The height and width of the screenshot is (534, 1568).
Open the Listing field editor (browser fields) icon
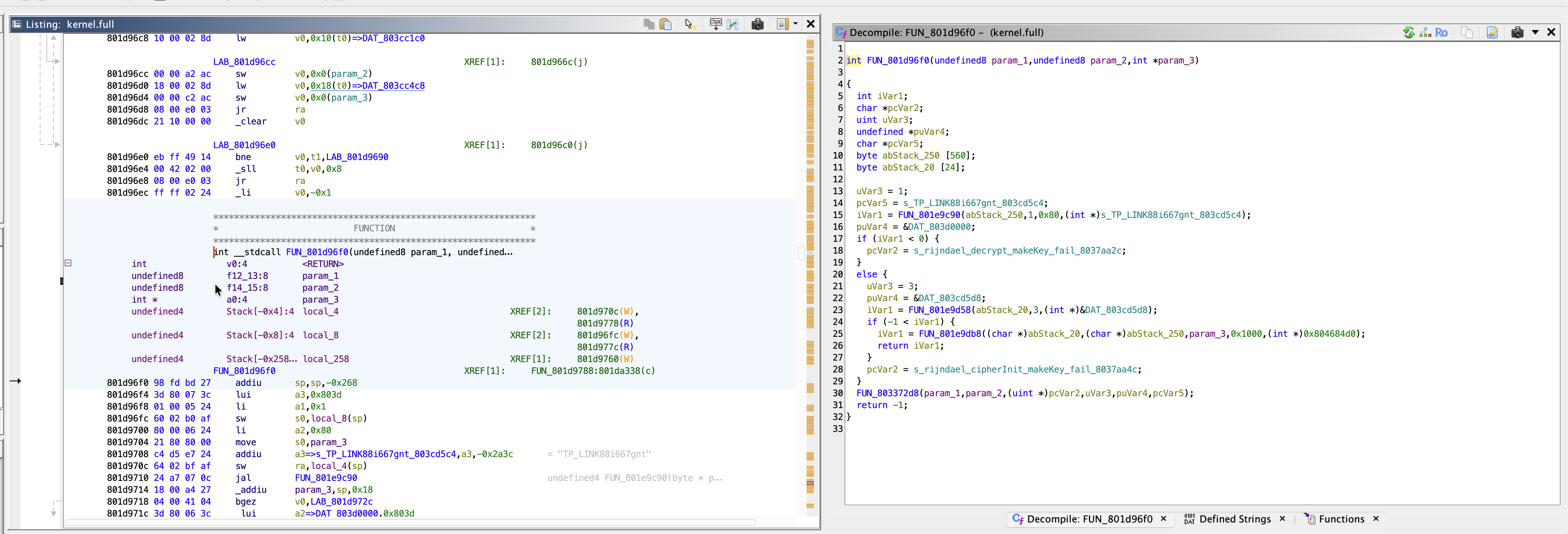tap(716, 25)
